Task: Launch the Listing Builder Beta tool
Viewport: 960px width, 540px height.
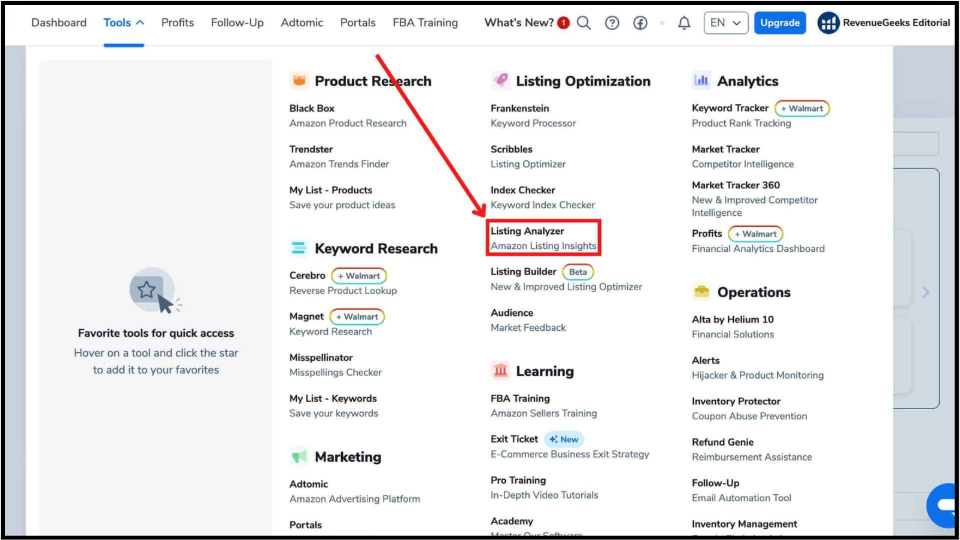Action: point(524,272)
